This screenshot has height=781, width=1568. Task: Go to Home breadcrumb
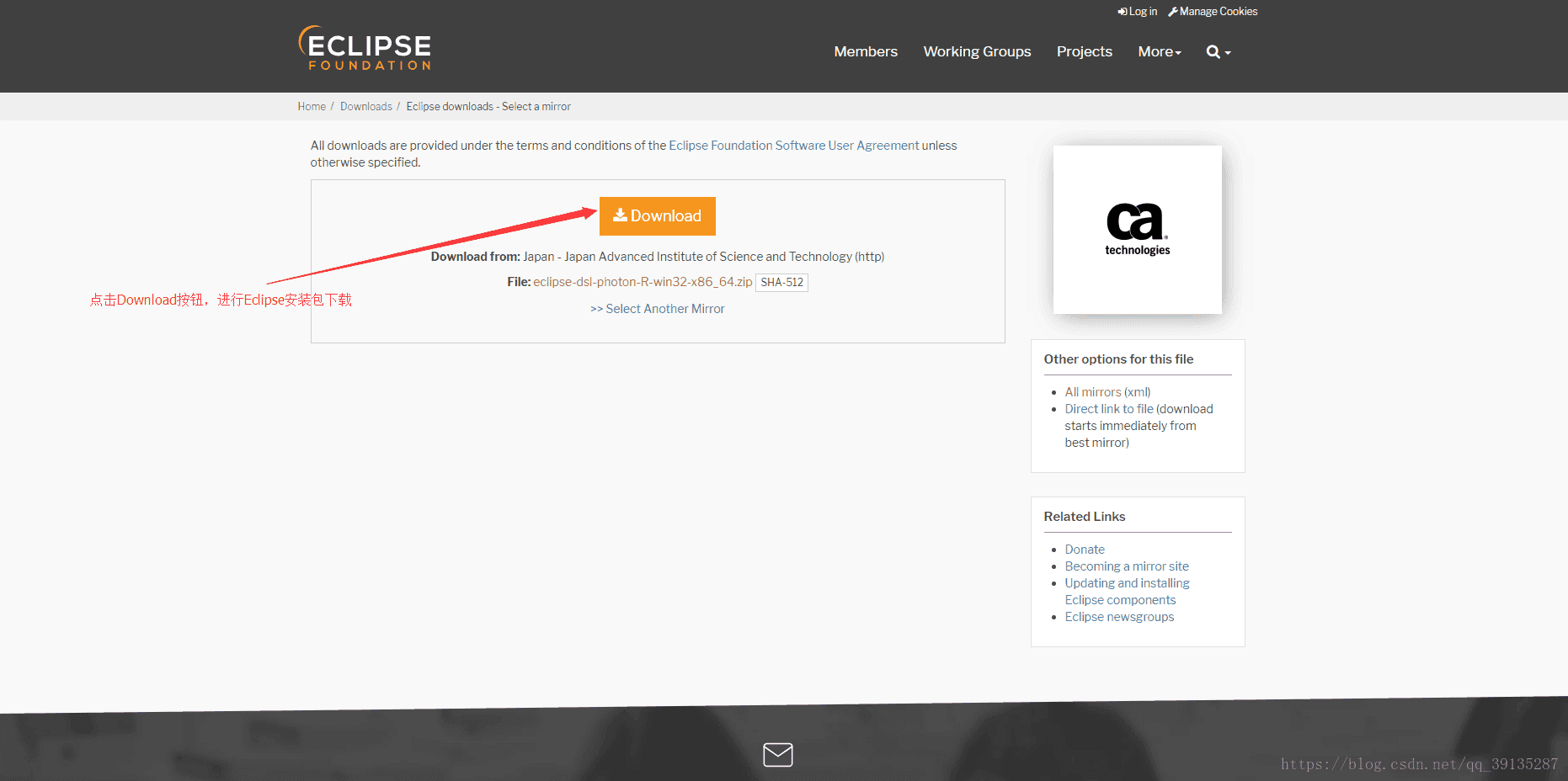pyautogui.click(x=312, y=107)
